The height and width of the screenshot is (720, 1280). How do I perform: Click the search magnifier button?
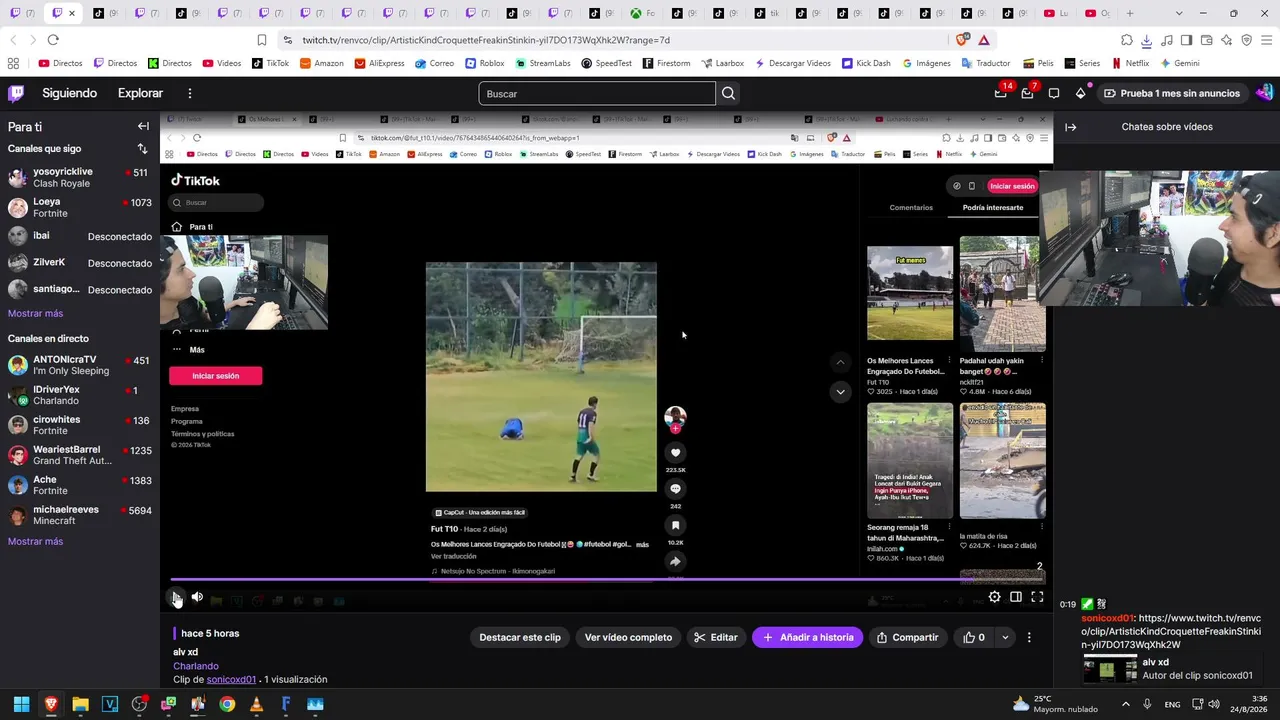pyautogui.click(x=728, y=94)
